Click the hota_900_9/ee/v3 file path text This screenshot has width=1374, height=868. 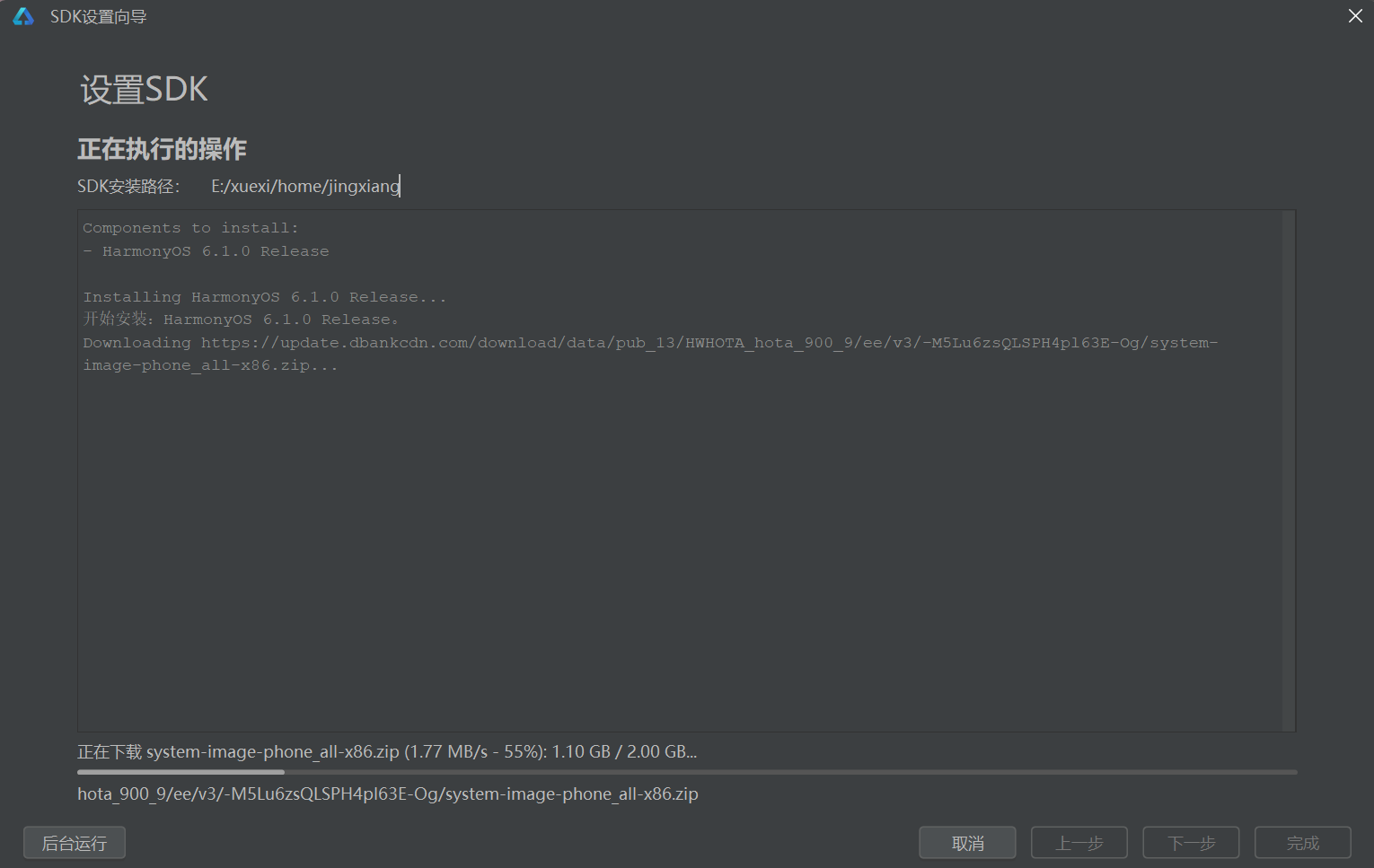tap(388, 793)
